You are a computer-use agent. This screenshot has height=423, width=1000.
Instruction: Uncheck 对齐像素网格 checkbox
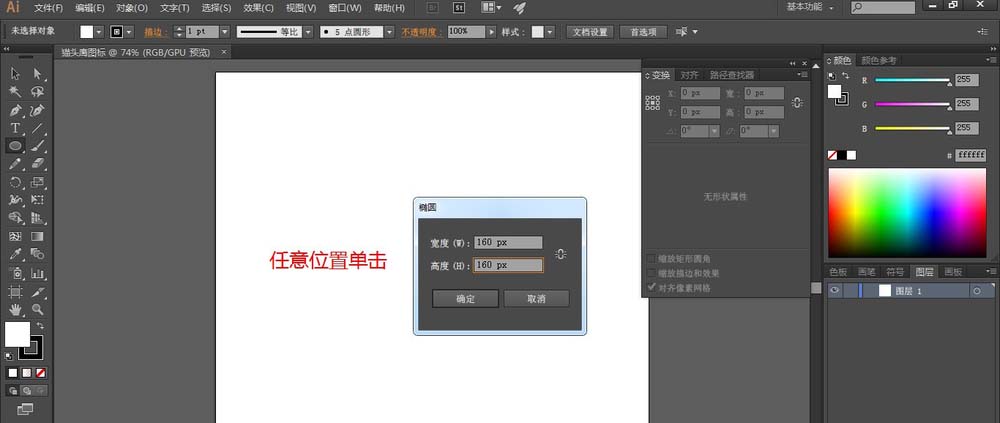(652, 287)
